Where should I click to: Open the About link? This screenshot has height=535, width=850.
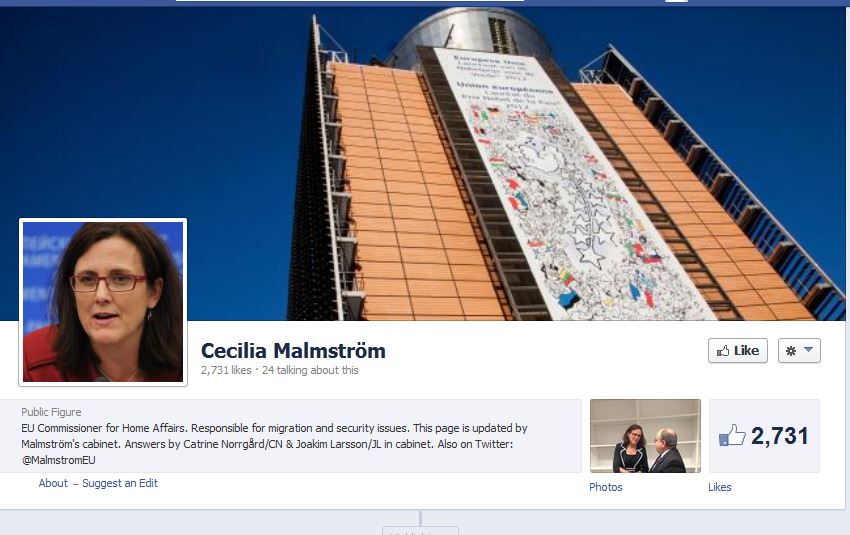[x=53, y=483]
